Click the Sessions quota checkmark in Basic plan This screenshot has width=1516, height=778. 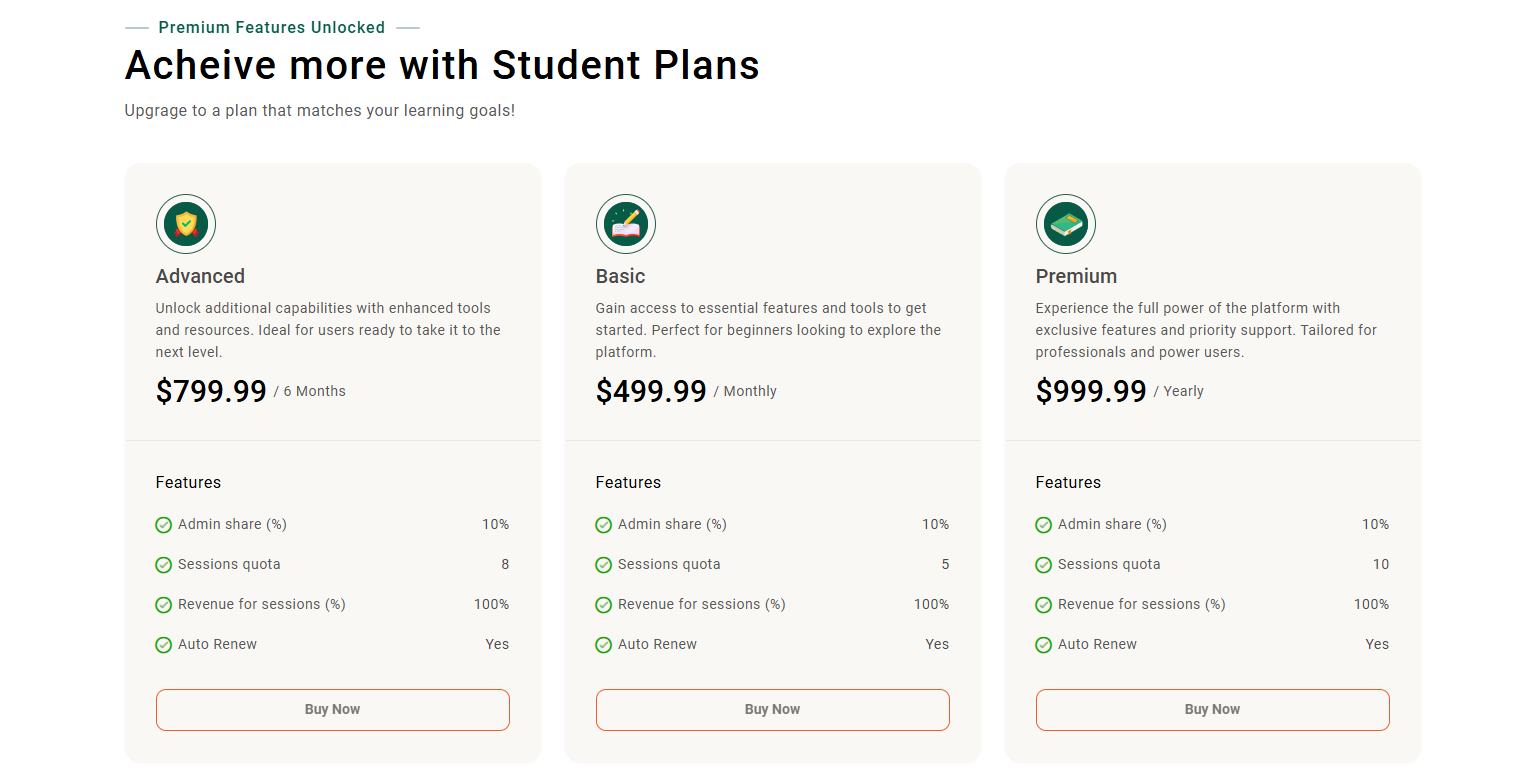pyautogui.click(x=604, y=565)
